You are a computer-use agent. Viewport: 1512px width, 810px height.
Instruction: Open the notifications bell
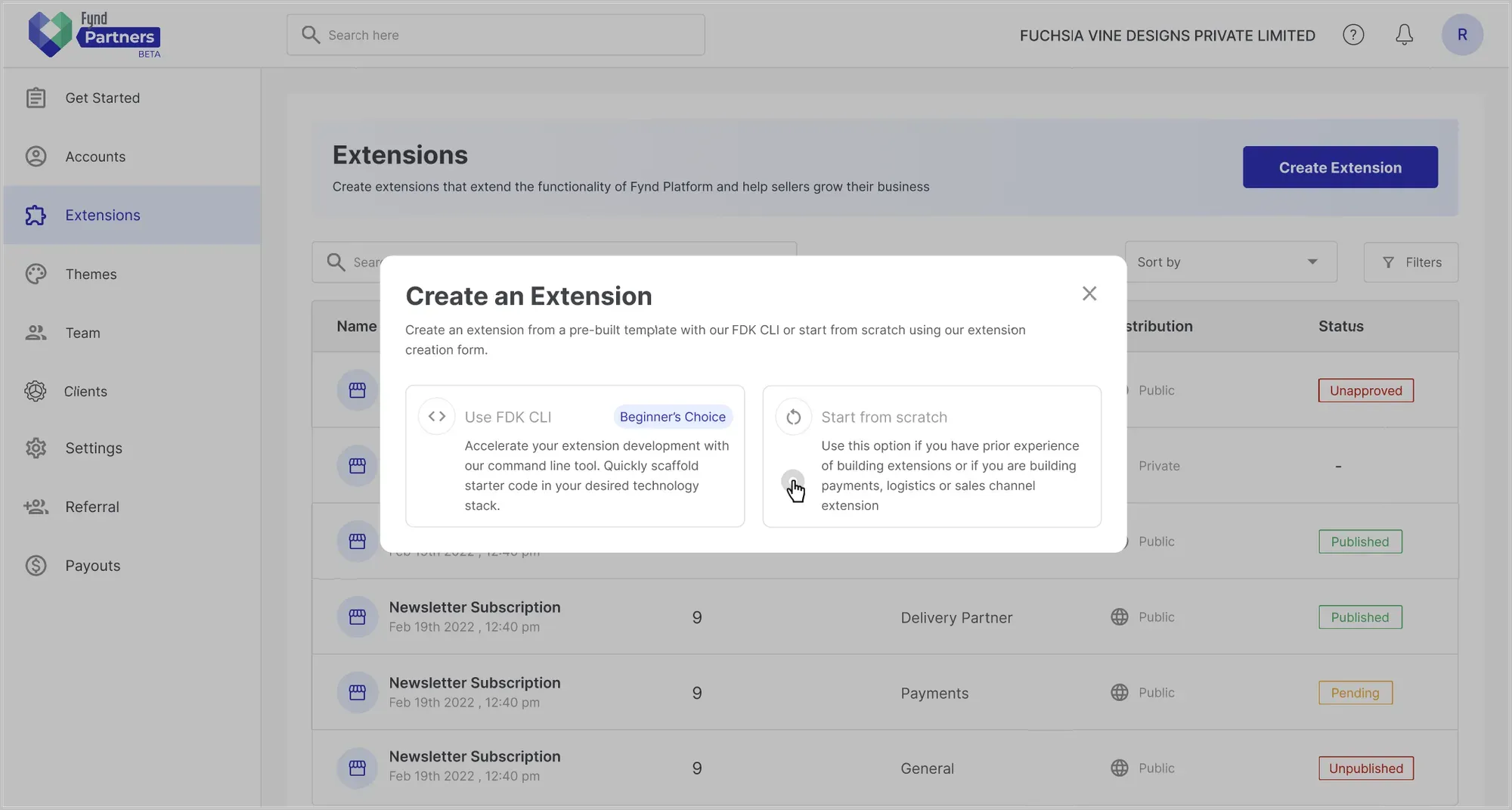pyautogui.click(x=1404, y=35)
